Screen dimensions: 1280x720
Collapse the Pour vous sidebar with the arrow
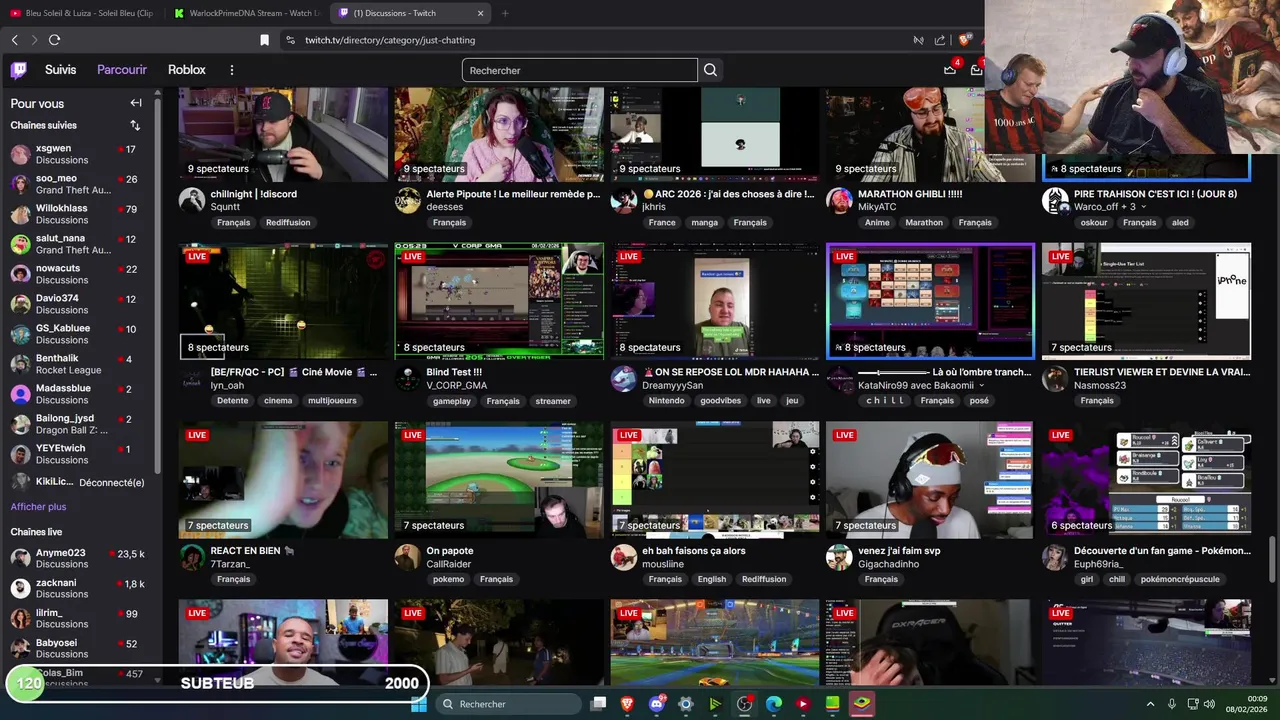coord(136,103)
